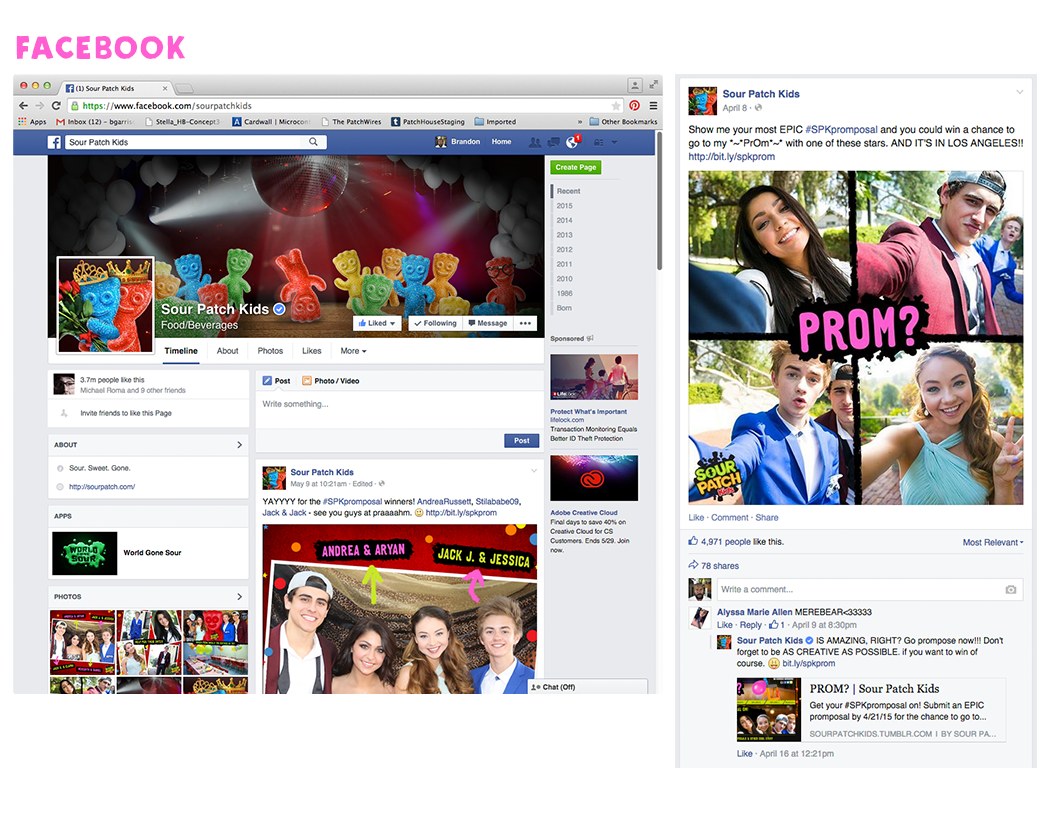Image resolution: width=1055 pixels, height=820 pixels.
Task: Open Other Bookmarks folder
Action: tap(623, 122)
